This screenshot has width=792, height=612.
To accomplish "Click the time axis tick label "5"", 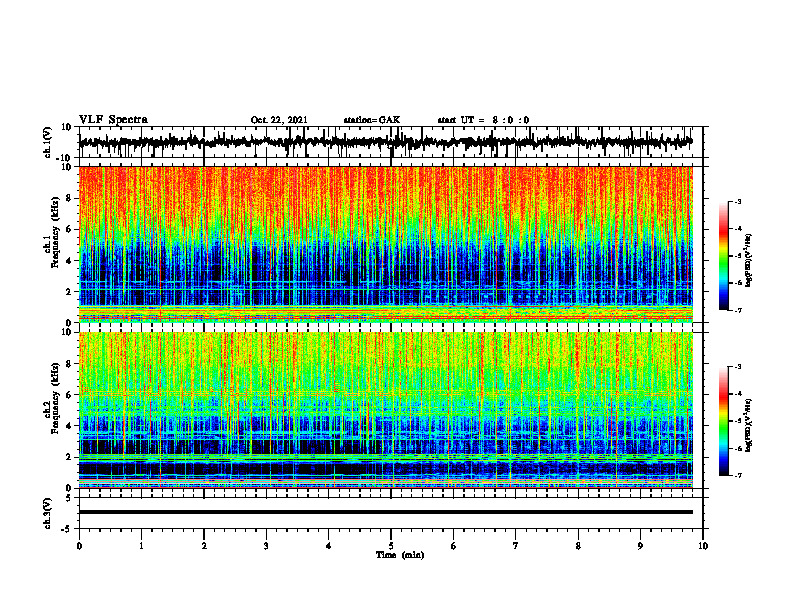I will [391, 546].
